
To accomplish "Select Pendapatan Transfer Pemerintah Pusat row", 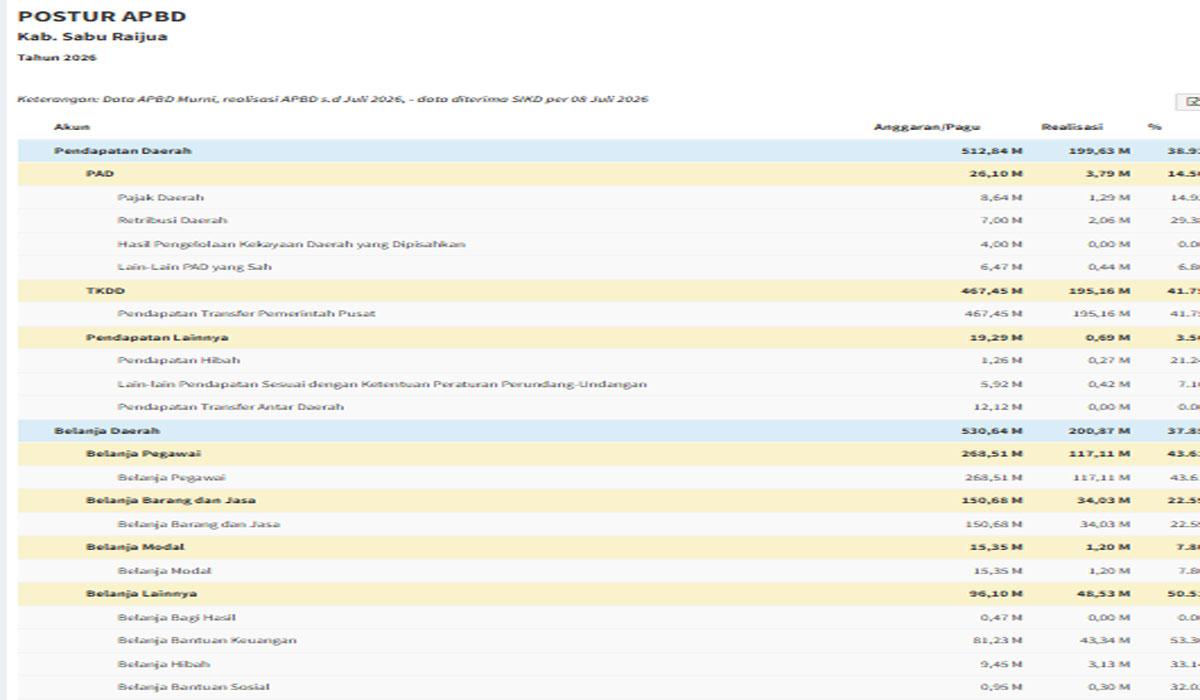I will click(x=609, y=314).
